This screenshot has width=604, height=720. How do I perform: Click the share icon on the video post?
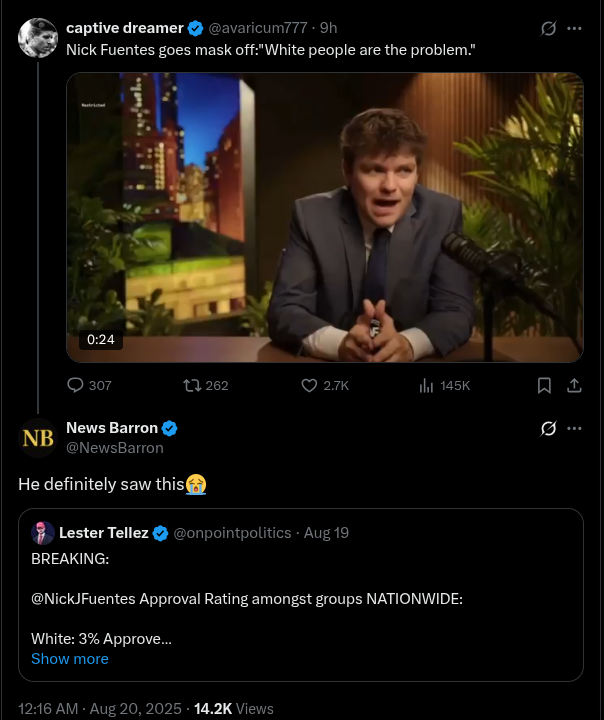click(x=574, y=385)
